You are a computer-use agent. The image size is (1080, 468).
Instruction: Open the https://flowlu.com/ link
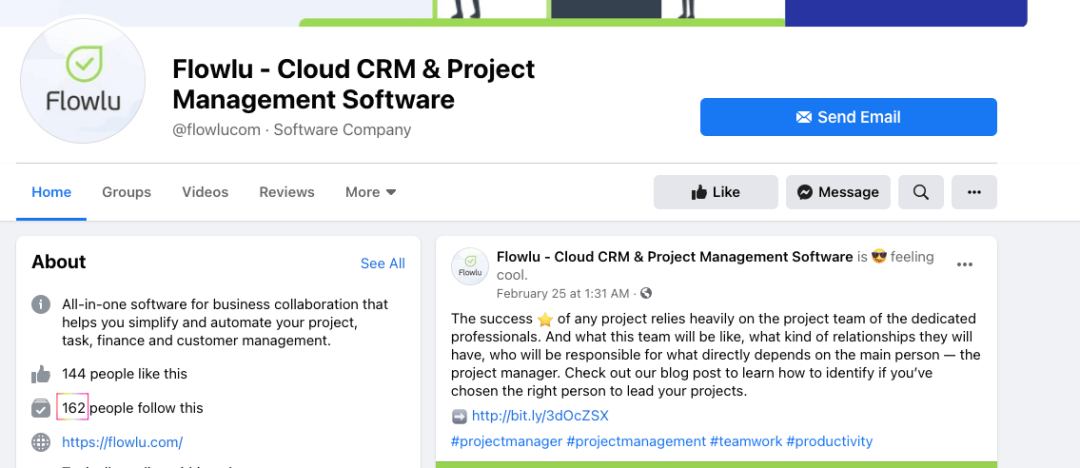(x=123, y=442)
